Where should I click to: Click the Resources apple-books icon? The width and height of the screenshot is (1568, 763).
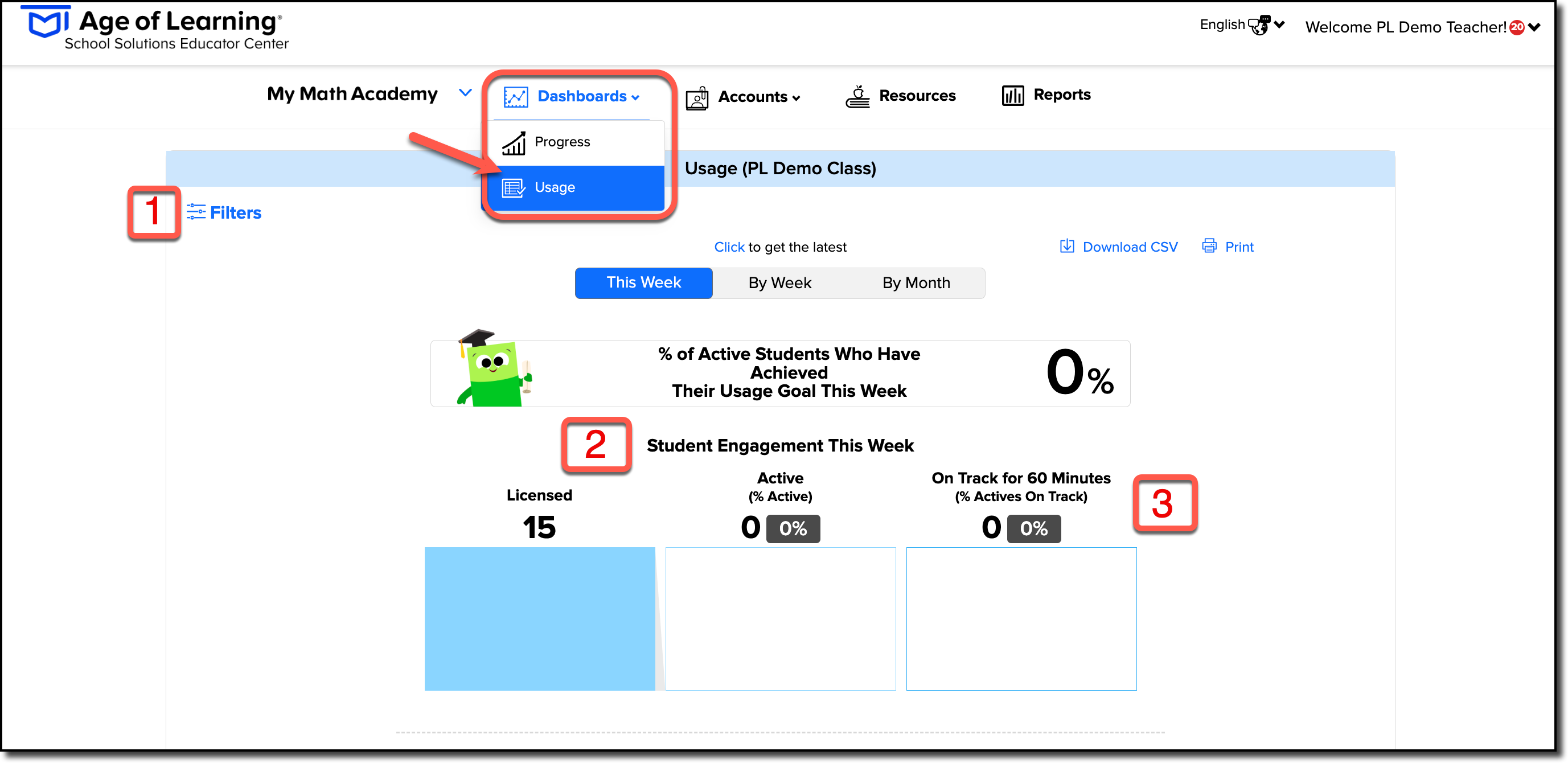857,96
